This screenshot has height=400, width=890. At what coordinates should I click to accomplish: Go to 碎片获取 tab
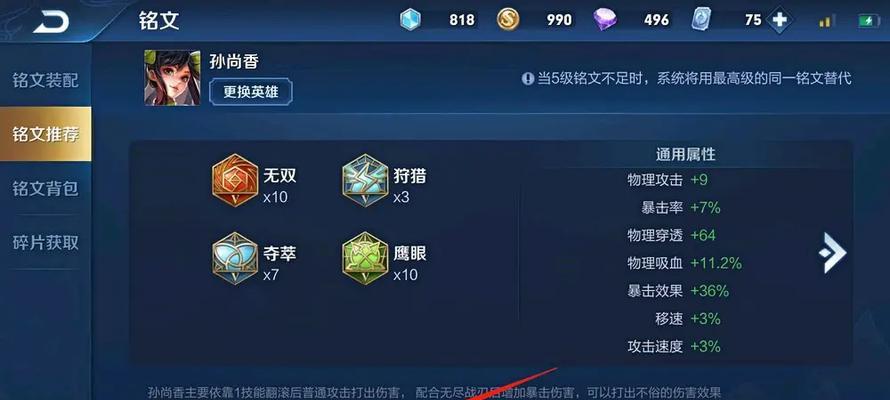[x=45, y=243]
